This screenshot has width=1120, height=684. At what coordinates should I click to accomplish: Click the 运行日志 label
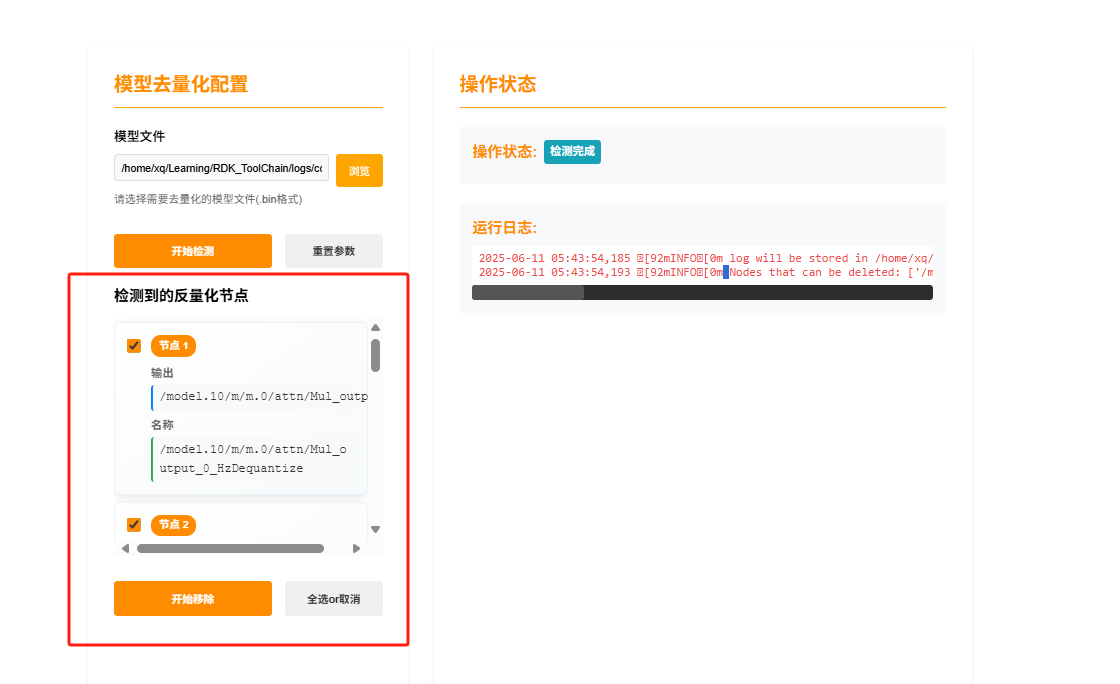[504, 228]
